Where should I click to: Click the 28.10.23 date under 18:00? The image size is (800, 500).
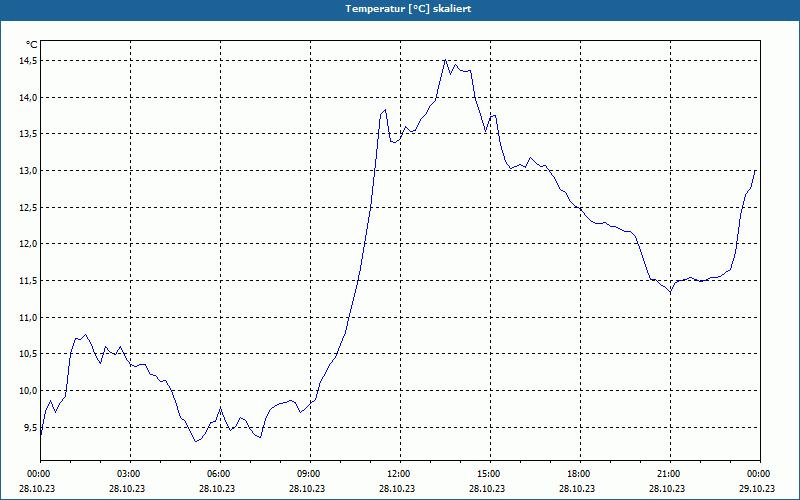(577, 488)
